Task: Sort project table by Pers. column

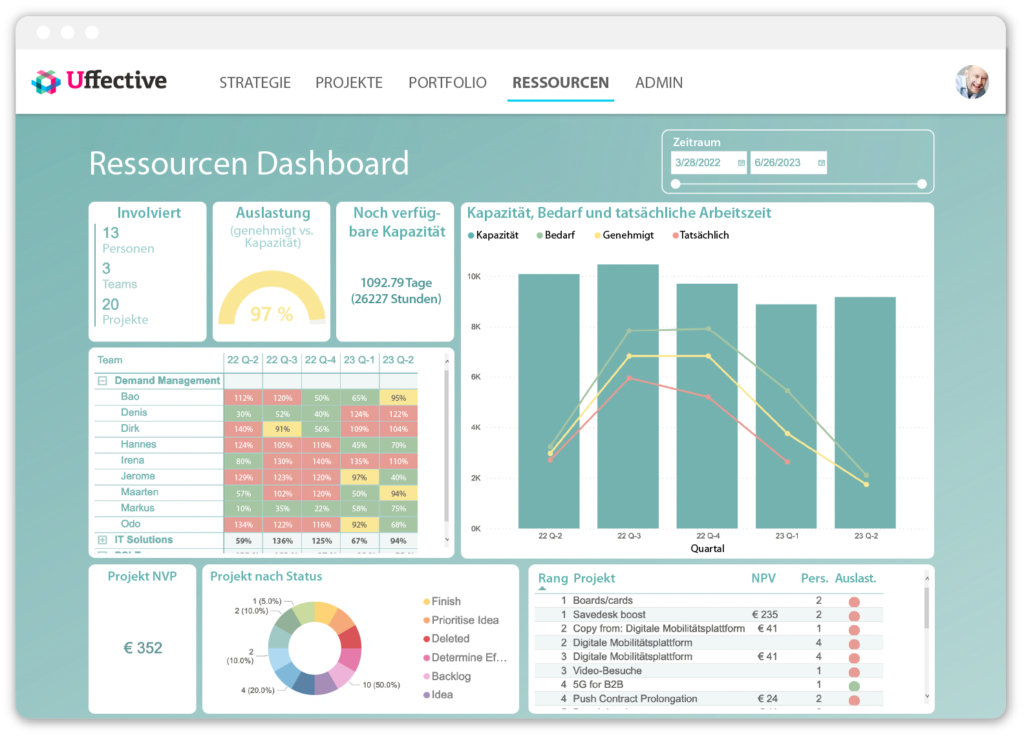Action: [814, 578]
